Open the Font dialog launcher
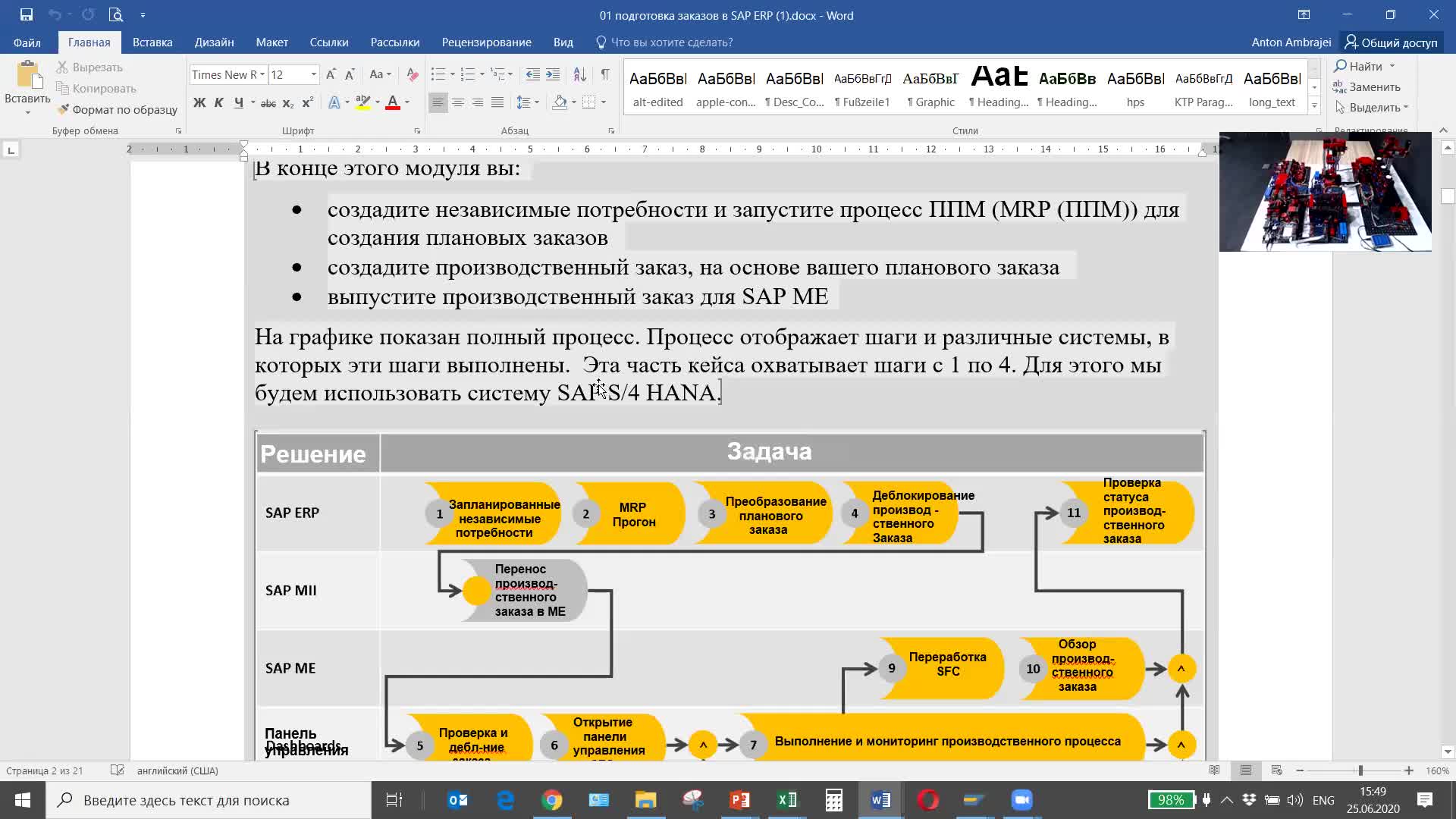Screen dimensions: 1456x819 point(417,131)
